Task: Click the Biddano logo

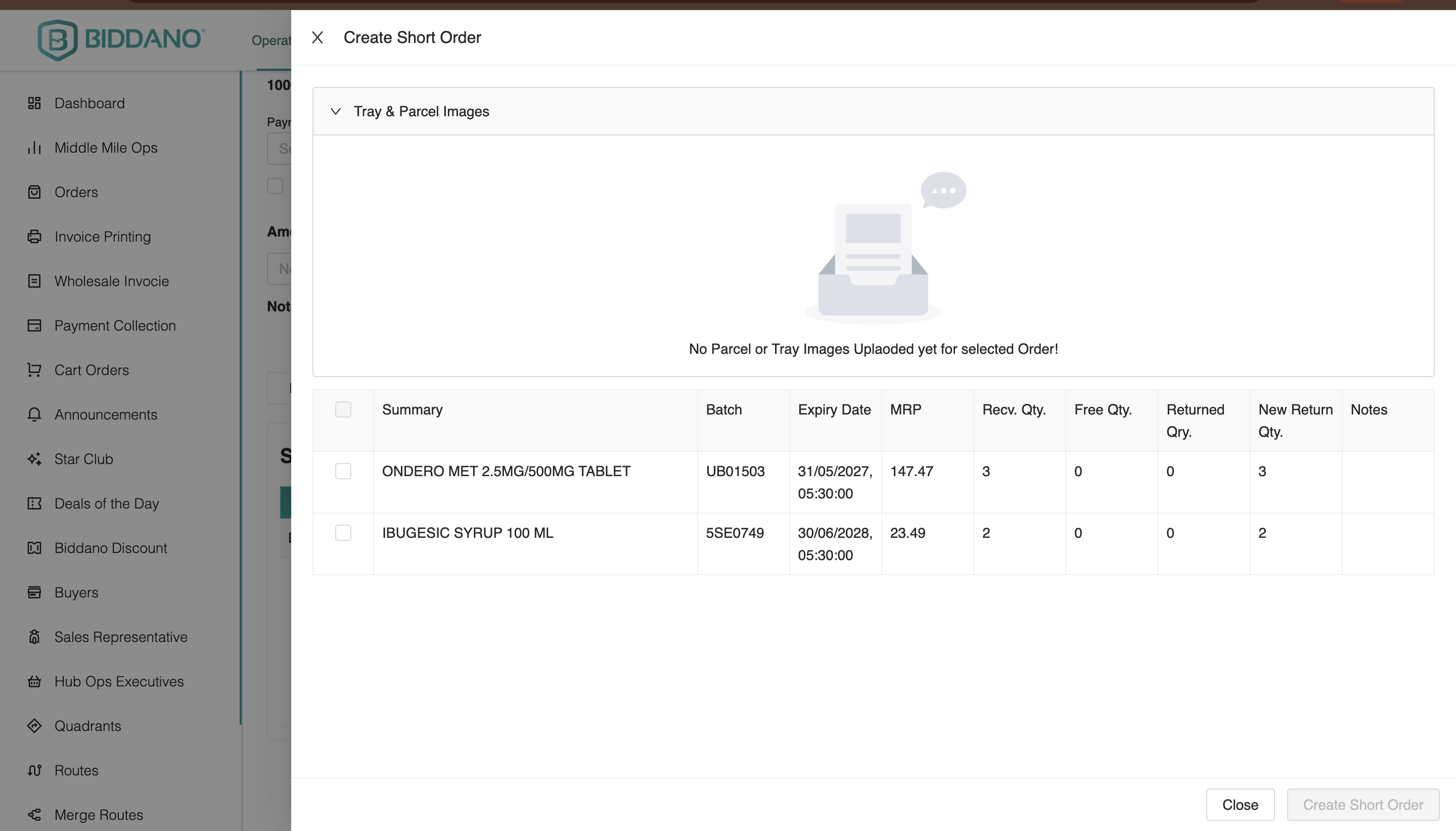Action: [x=121, y=39]
